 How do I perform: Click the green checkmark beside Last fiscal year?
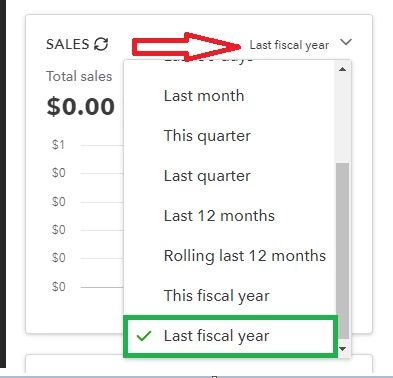pos(144,336)
